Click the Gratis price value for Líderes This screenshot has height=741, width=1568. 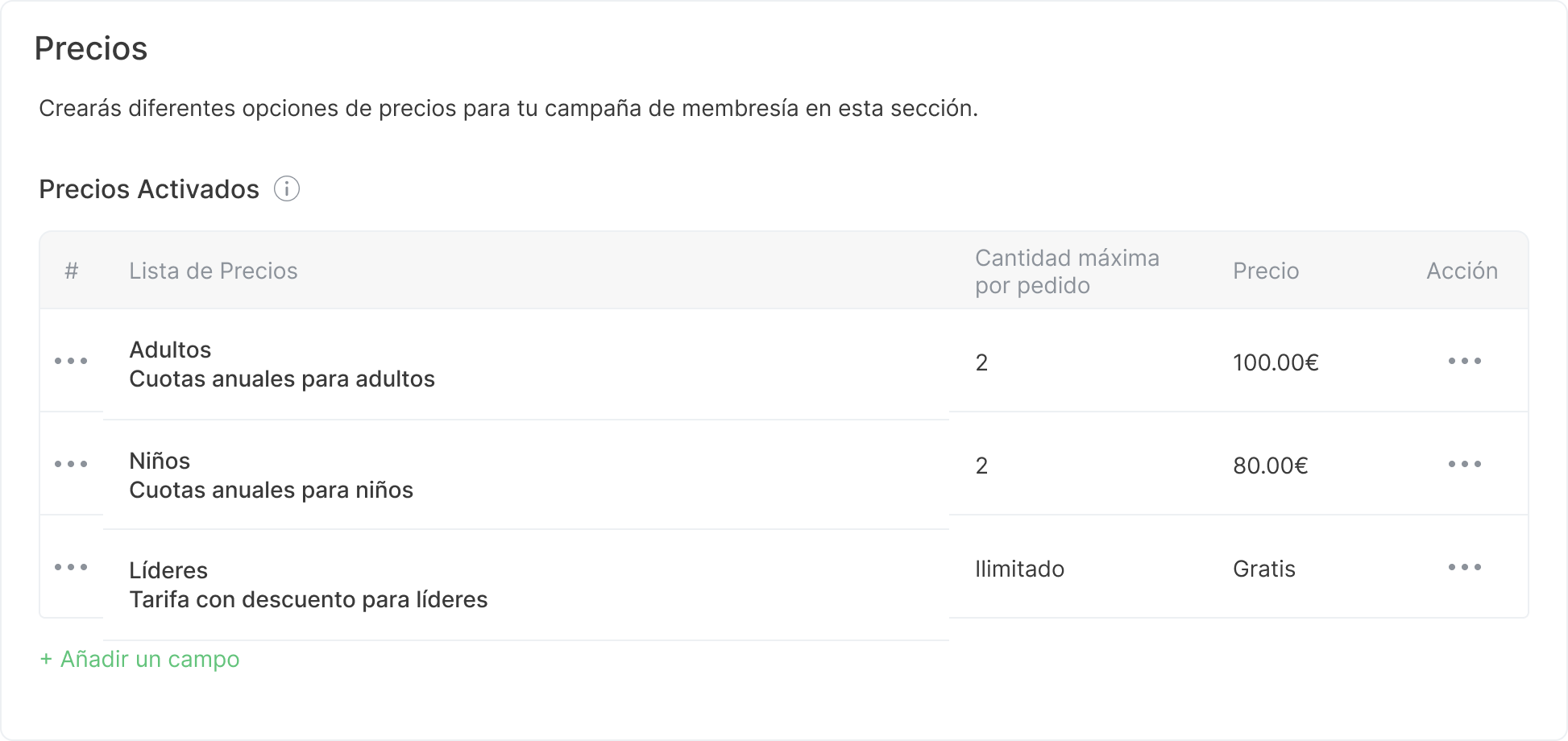click(1263, 568)
